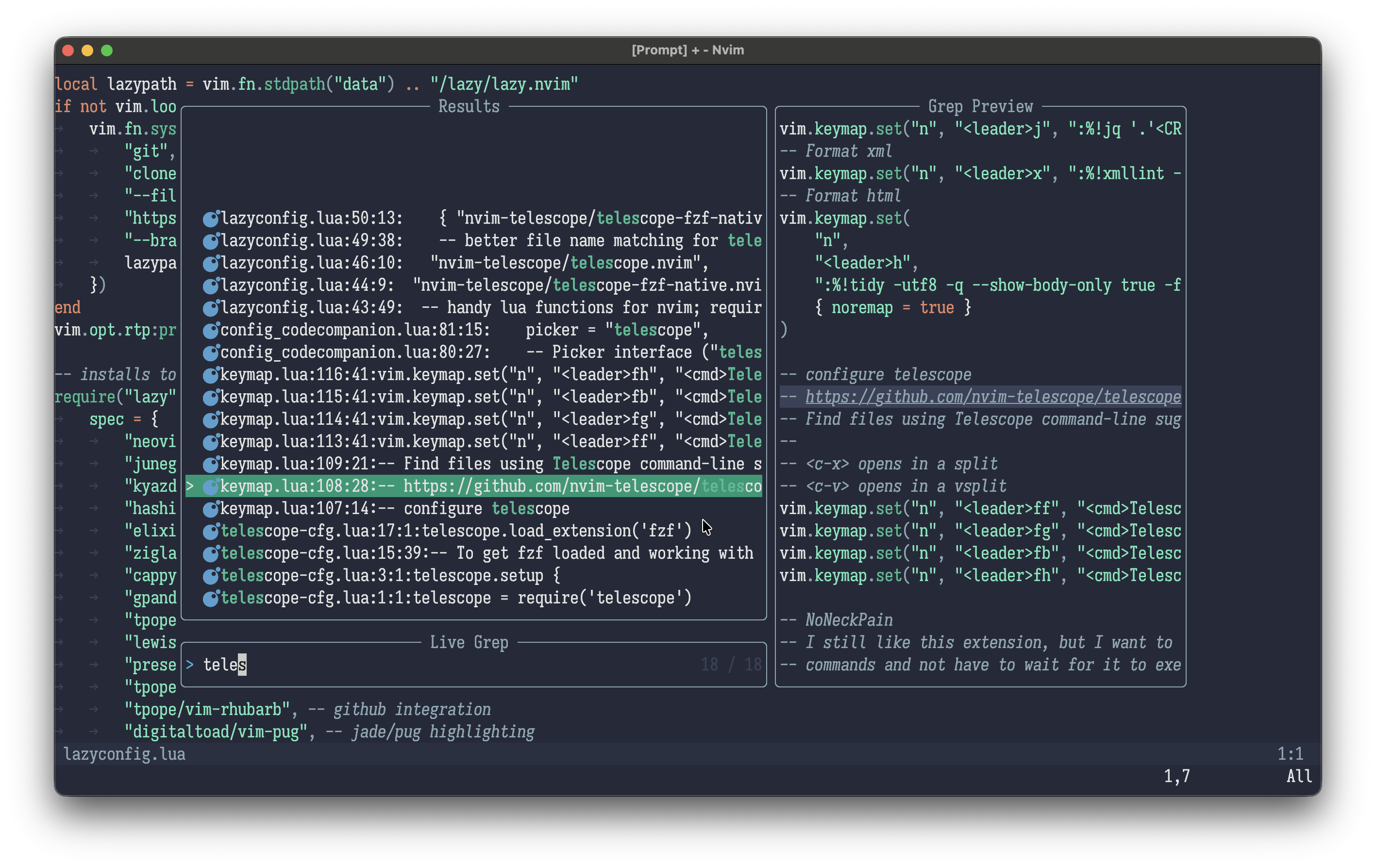Click the Lua icon beside telescope-cfg.lua:17:1

tap(211, 531)
